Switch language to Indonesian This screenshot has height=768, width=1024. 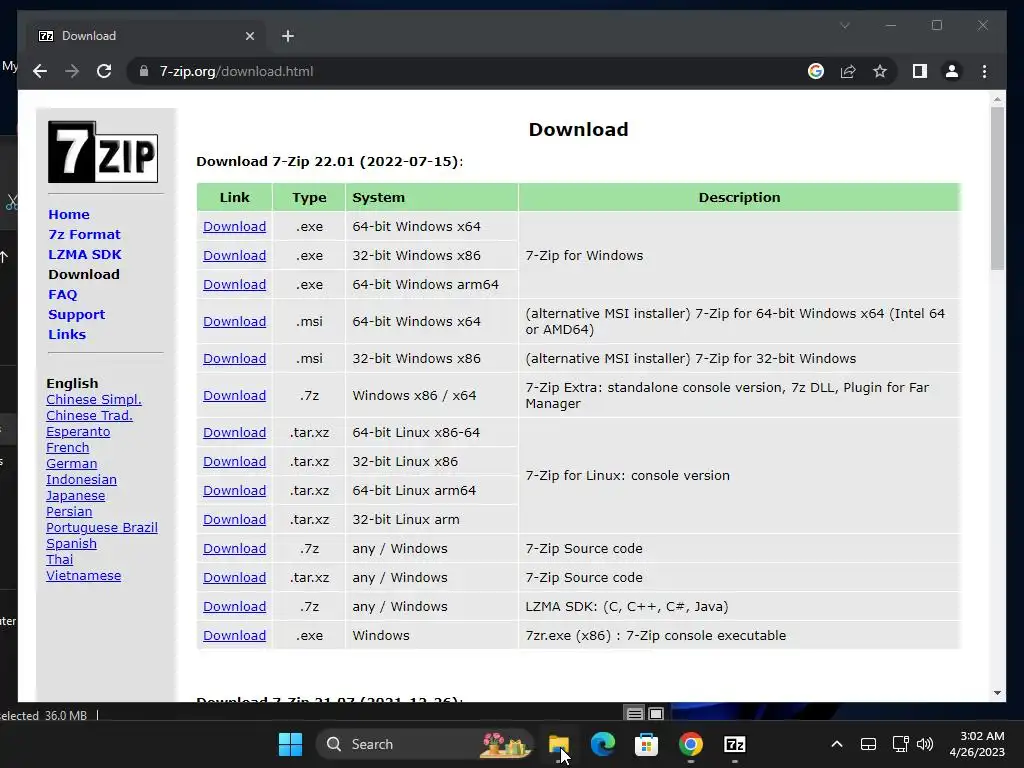click(81, 479)
